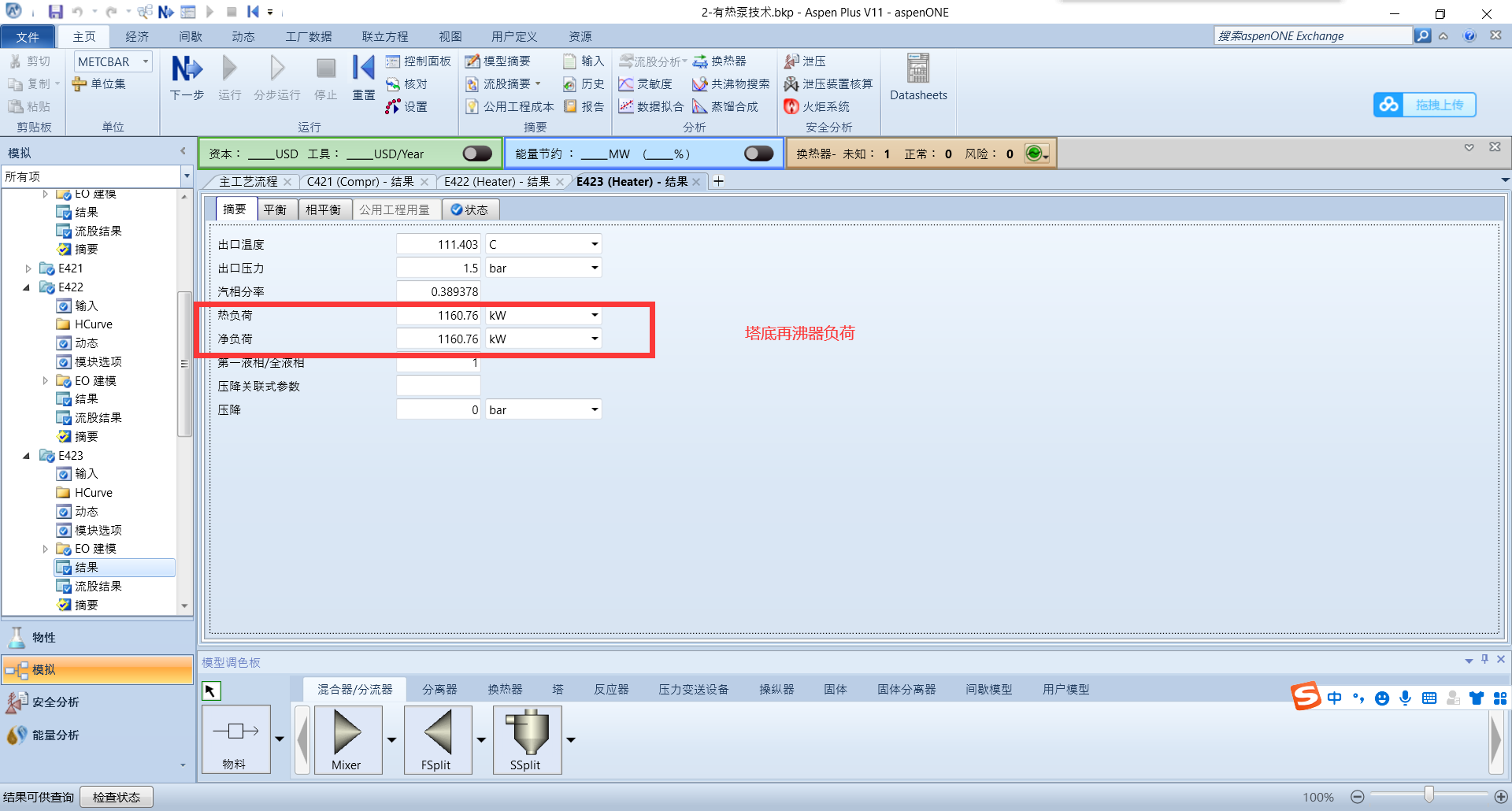
Task: Open Model Summary (模型摘要)
Action: [498, 61]
